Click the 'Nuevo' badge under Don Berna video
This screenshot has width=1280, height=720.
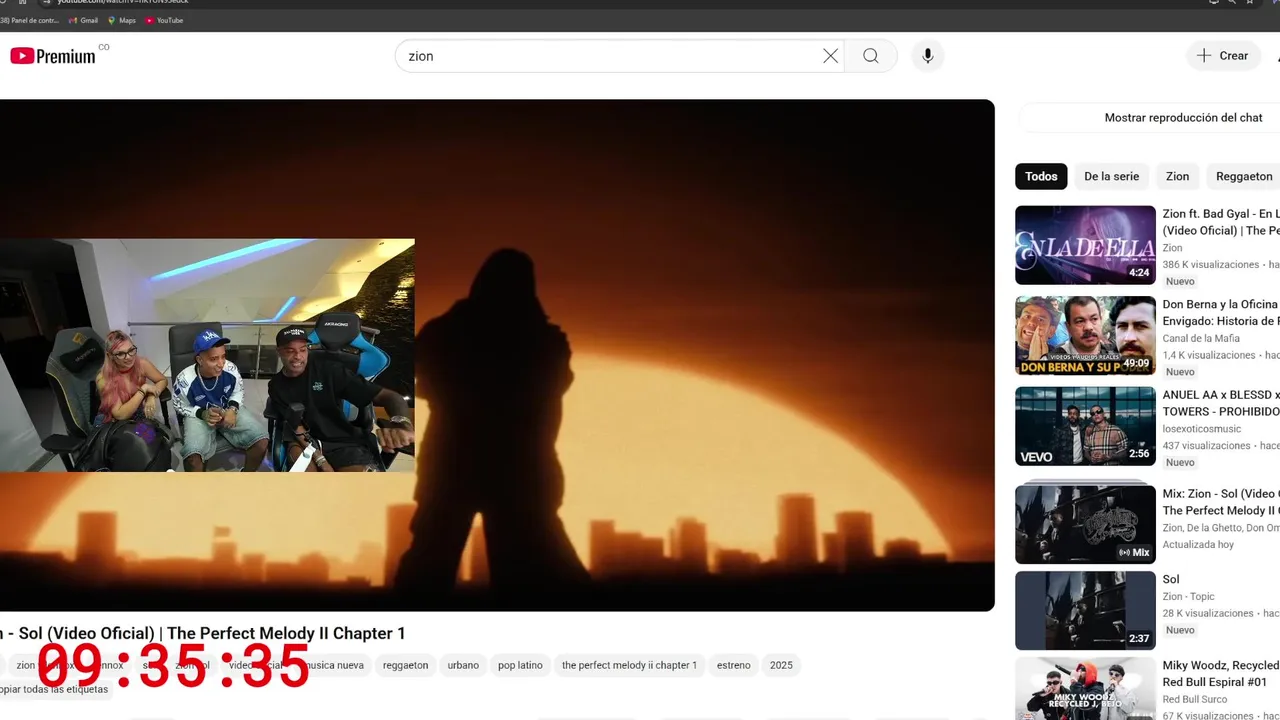pyautogui.click(x=1180, y=372)
